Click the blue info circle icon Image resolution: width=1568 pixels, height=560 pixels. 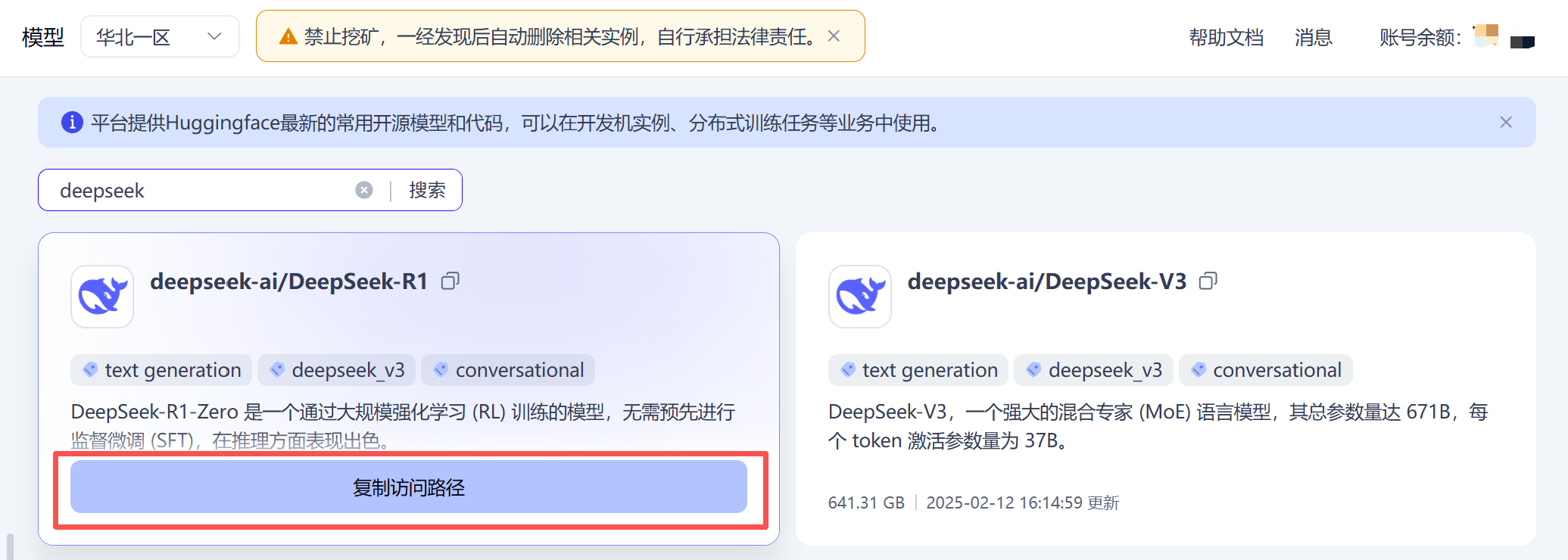pos(72,122)
